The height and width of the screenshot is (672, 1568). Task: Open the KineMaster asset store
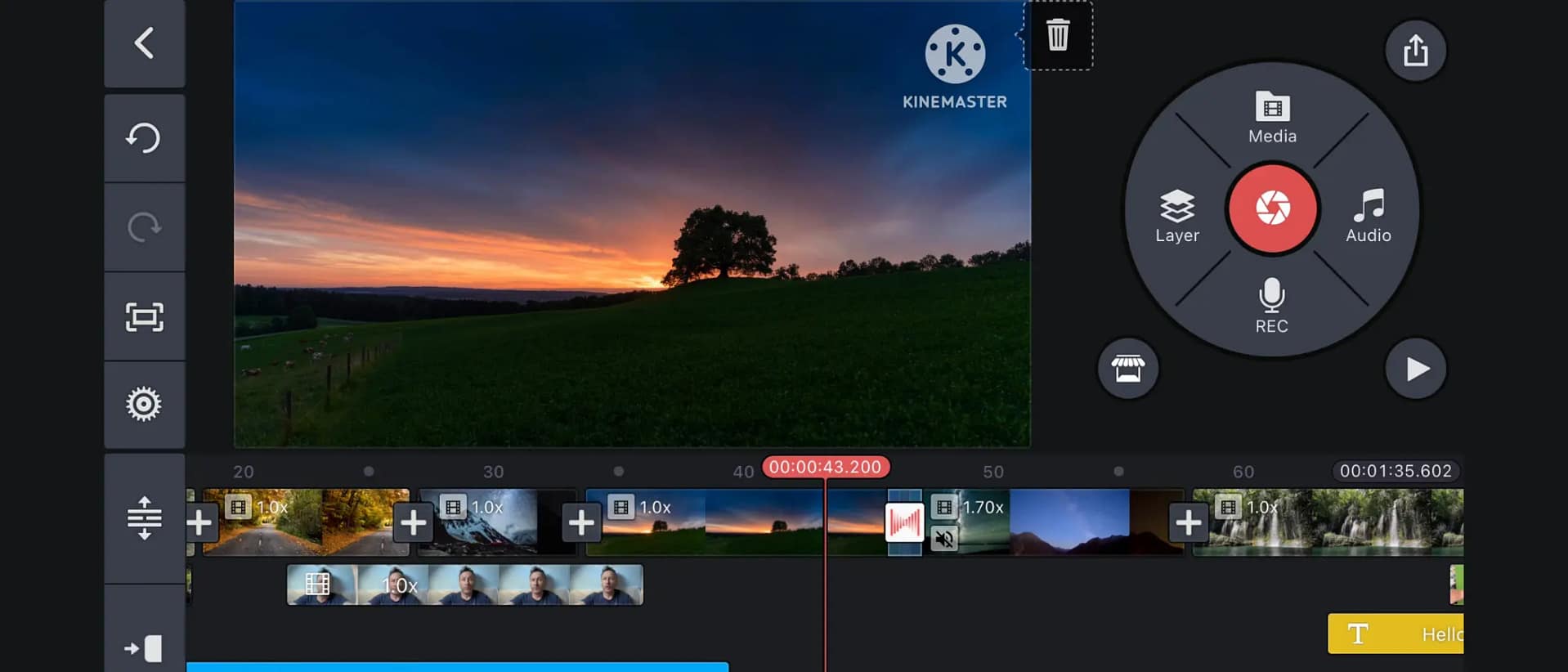click(x=1127, y=369)
